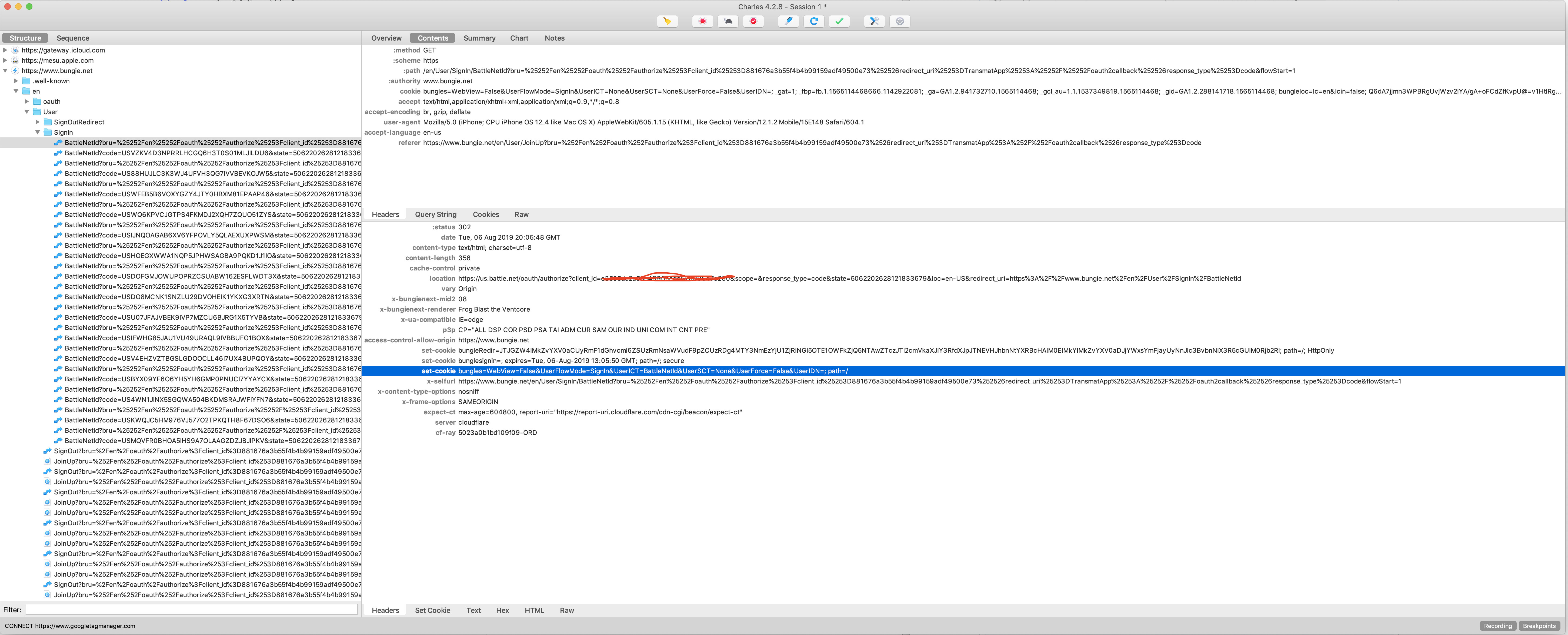Select the SignIn folder row in tree
Screen dimensions: 1568x635
pyautogui.click(x=181, y=132)
